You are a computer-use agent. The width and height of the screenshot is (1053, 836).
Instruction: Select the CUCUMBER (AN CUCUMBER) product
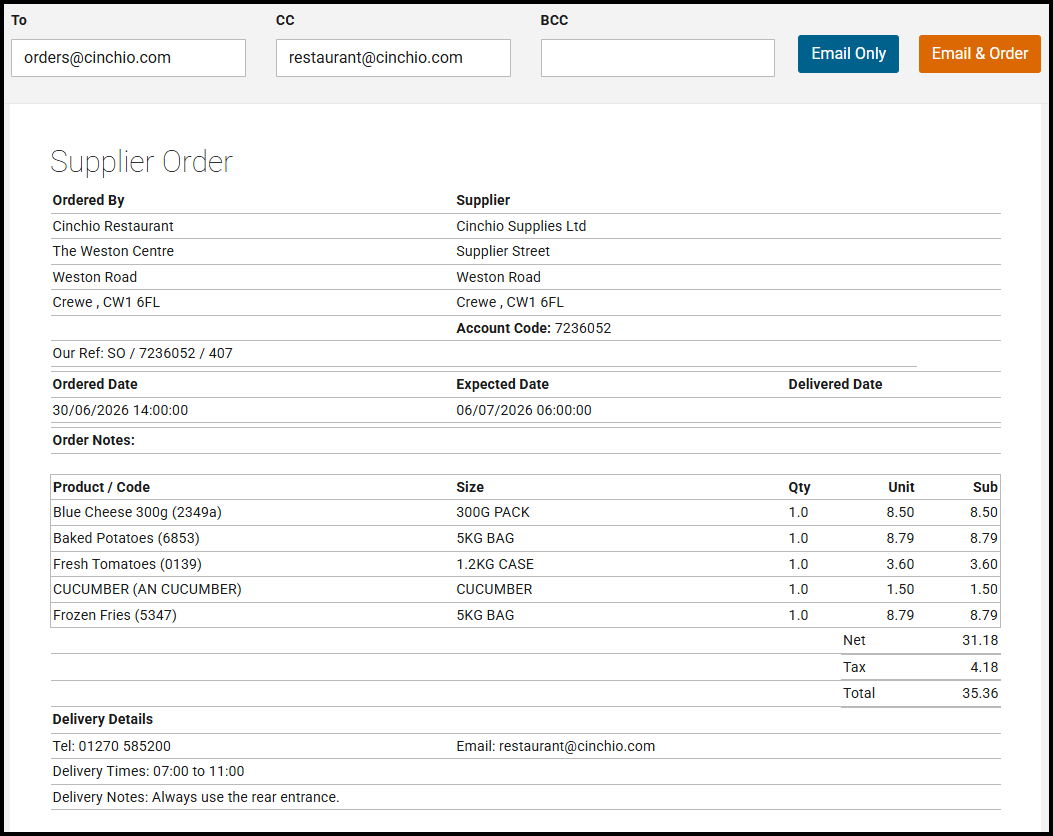pyautogui.click(x=147, y=590)
